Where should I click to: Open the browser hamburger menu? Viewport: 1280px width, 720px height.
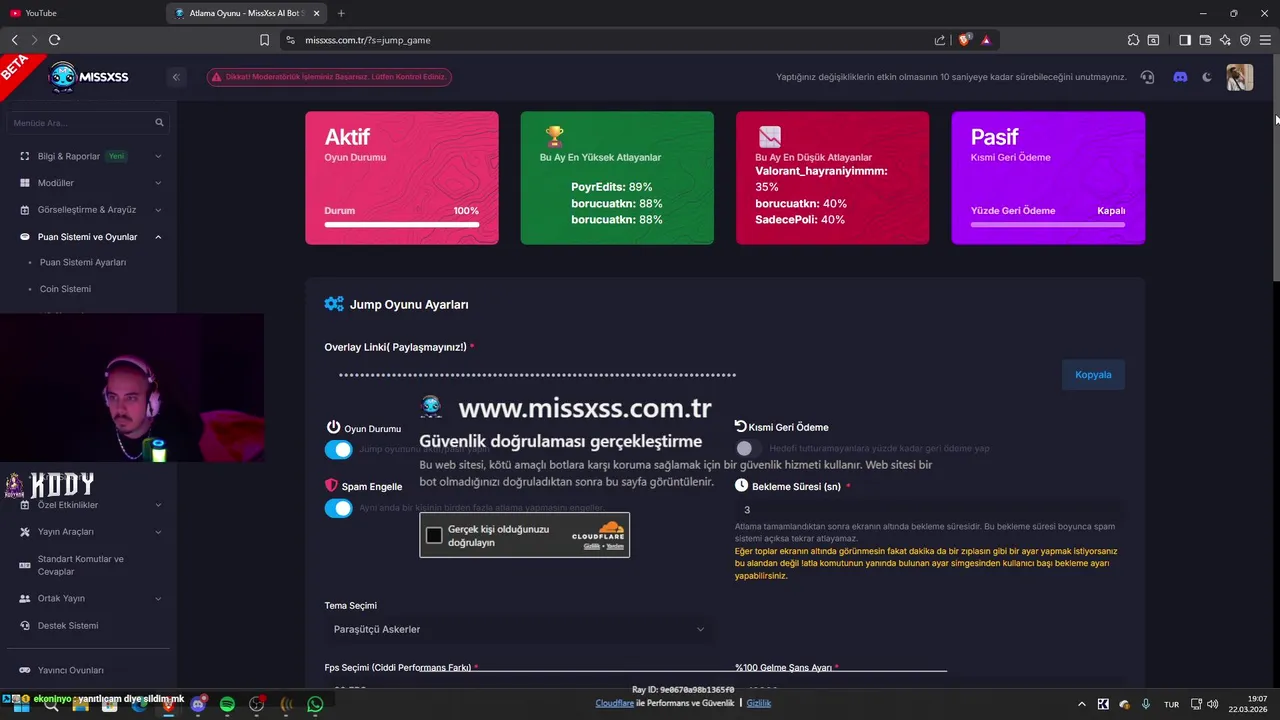(x=1266, y=40)
